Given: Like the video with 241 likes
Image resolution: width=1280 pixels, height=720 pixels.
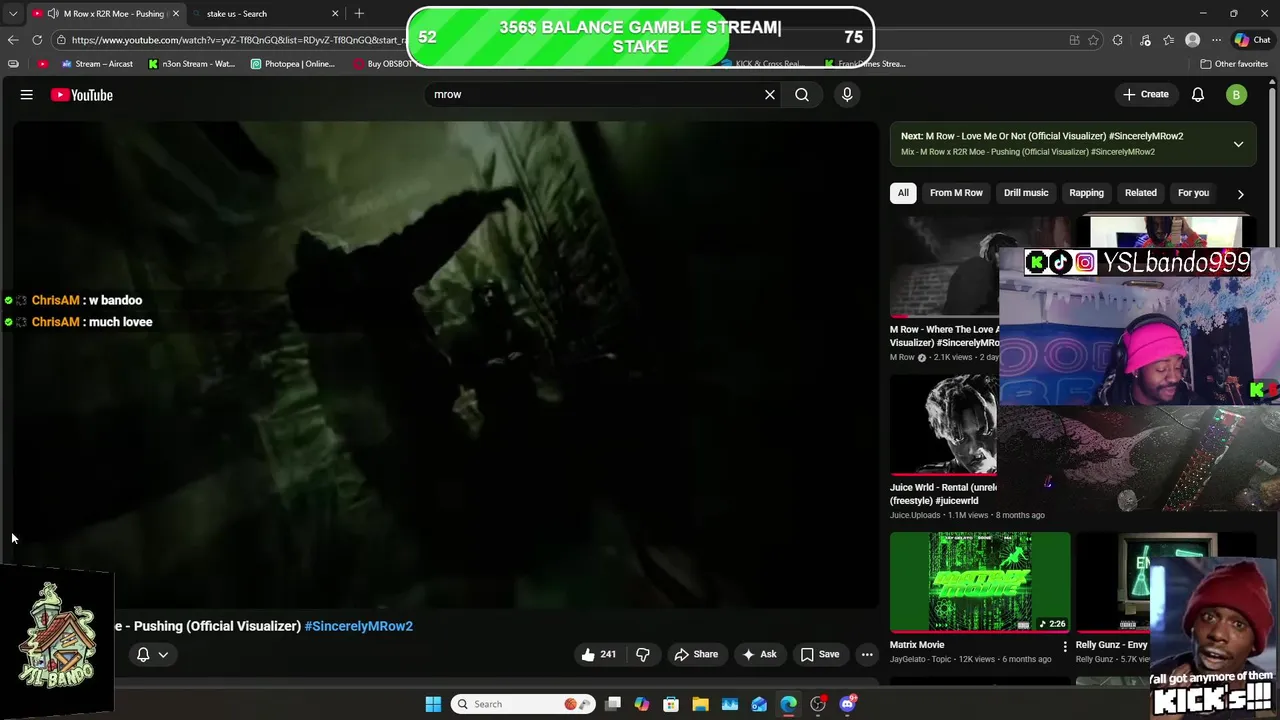Looking at the screenshot, I should pyautogui.click(x=599, y=654).
